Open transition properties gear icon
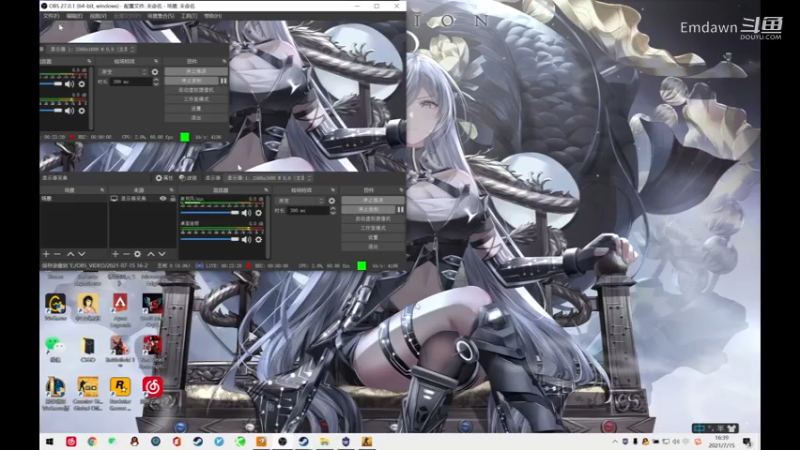 (332, 201)
